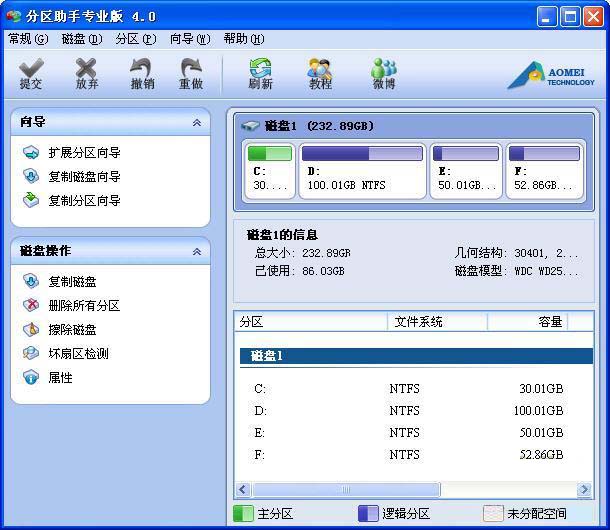610x530 pixels.
Task: Collapse the 向导 panel with chevron
Action: pyautogui.click(x=197, y=122)
